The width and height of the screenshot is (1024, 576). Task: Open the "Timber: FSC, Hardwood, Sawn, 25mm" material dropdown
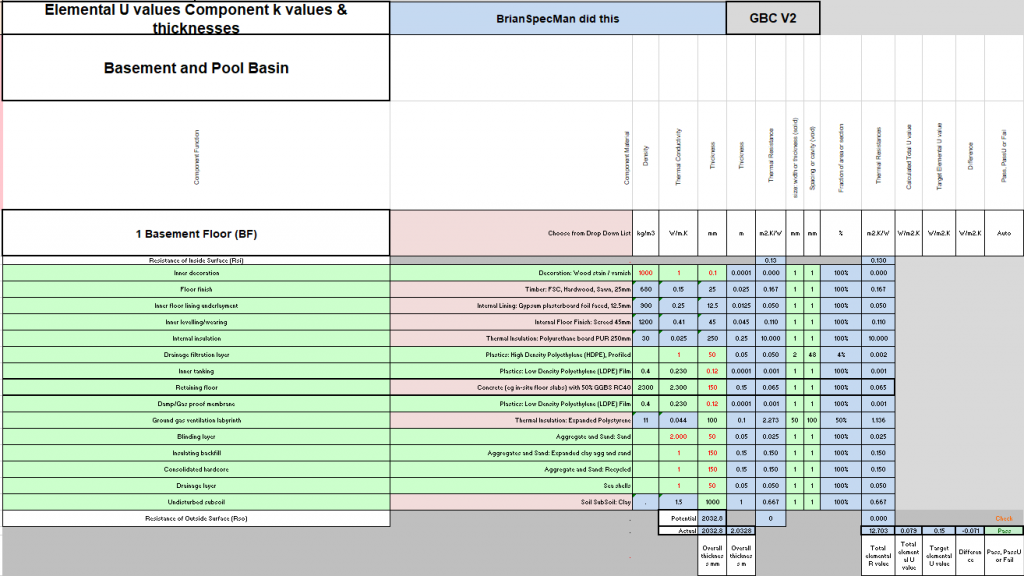511,289
